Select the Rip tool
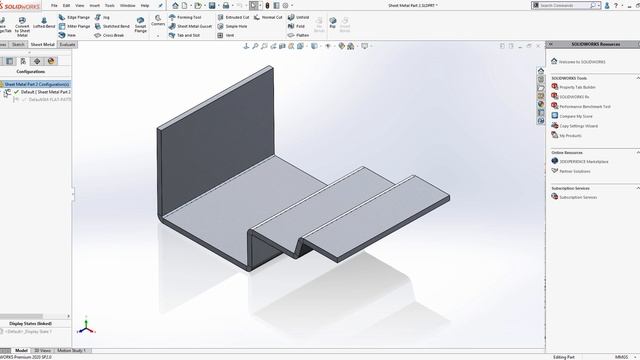Viewport: 640px width, 360px height. [333, 23]
